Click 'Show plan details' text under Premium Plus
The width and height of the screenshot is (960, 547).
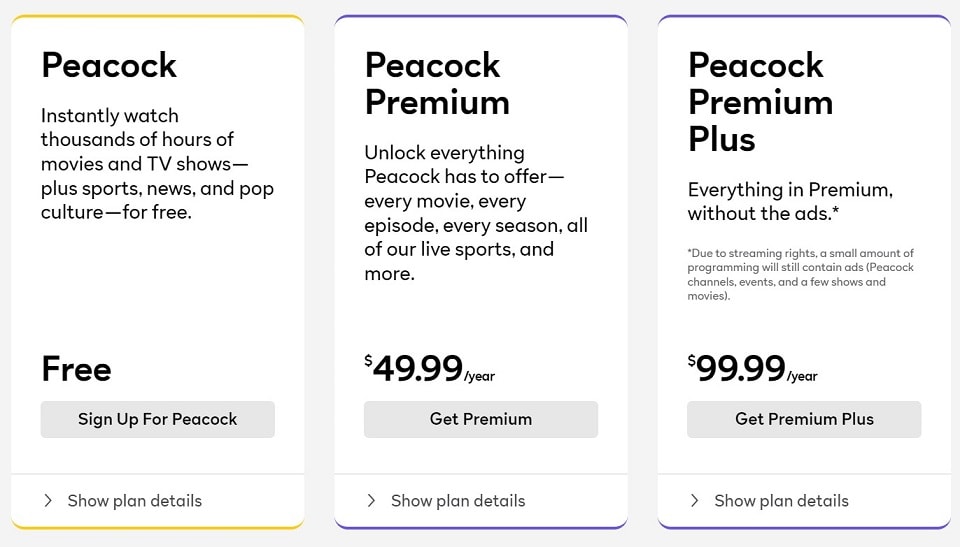781,500
